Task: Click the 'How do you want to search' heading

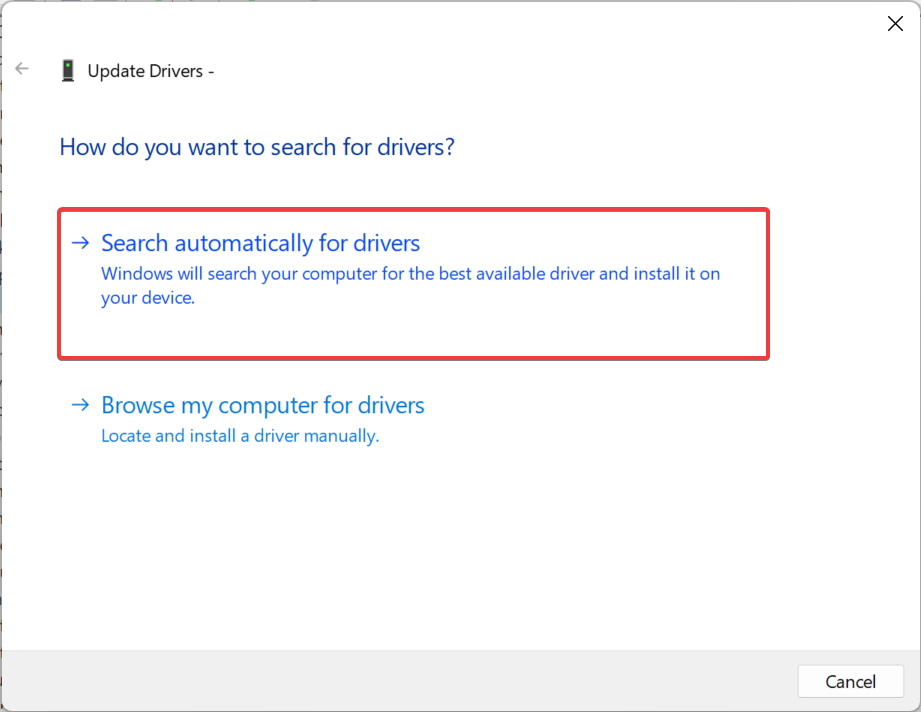Action: point(257,147)
